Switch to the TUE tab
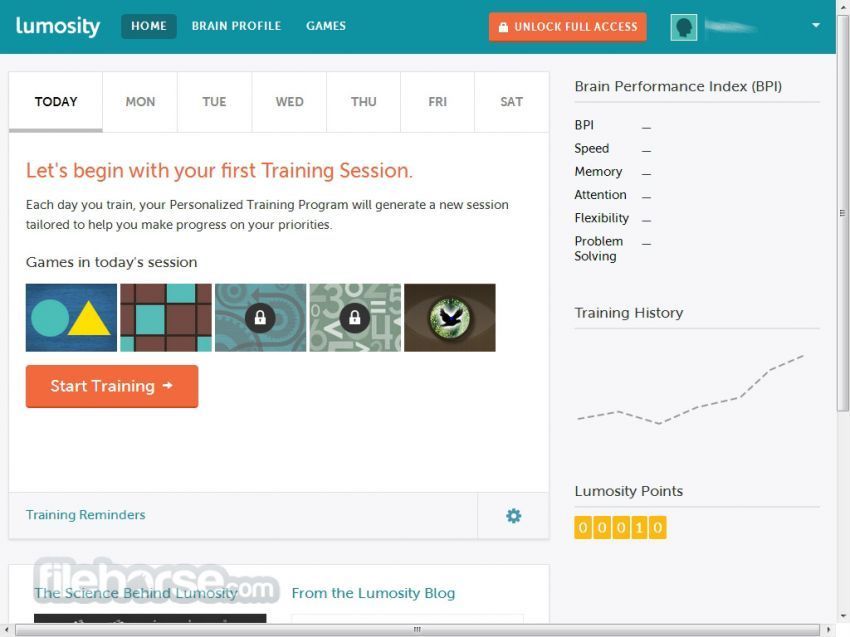This screenshot has width=850, height=637. click(x=214, y=102)
